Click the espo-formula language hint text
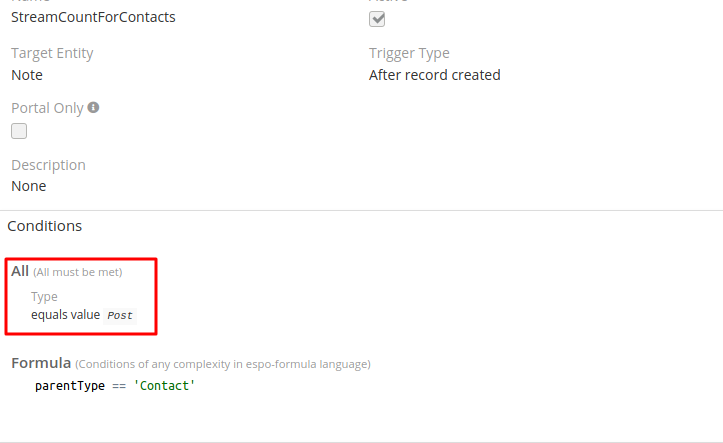The height and width of the screenshot is (443, 723). (223, 363)
